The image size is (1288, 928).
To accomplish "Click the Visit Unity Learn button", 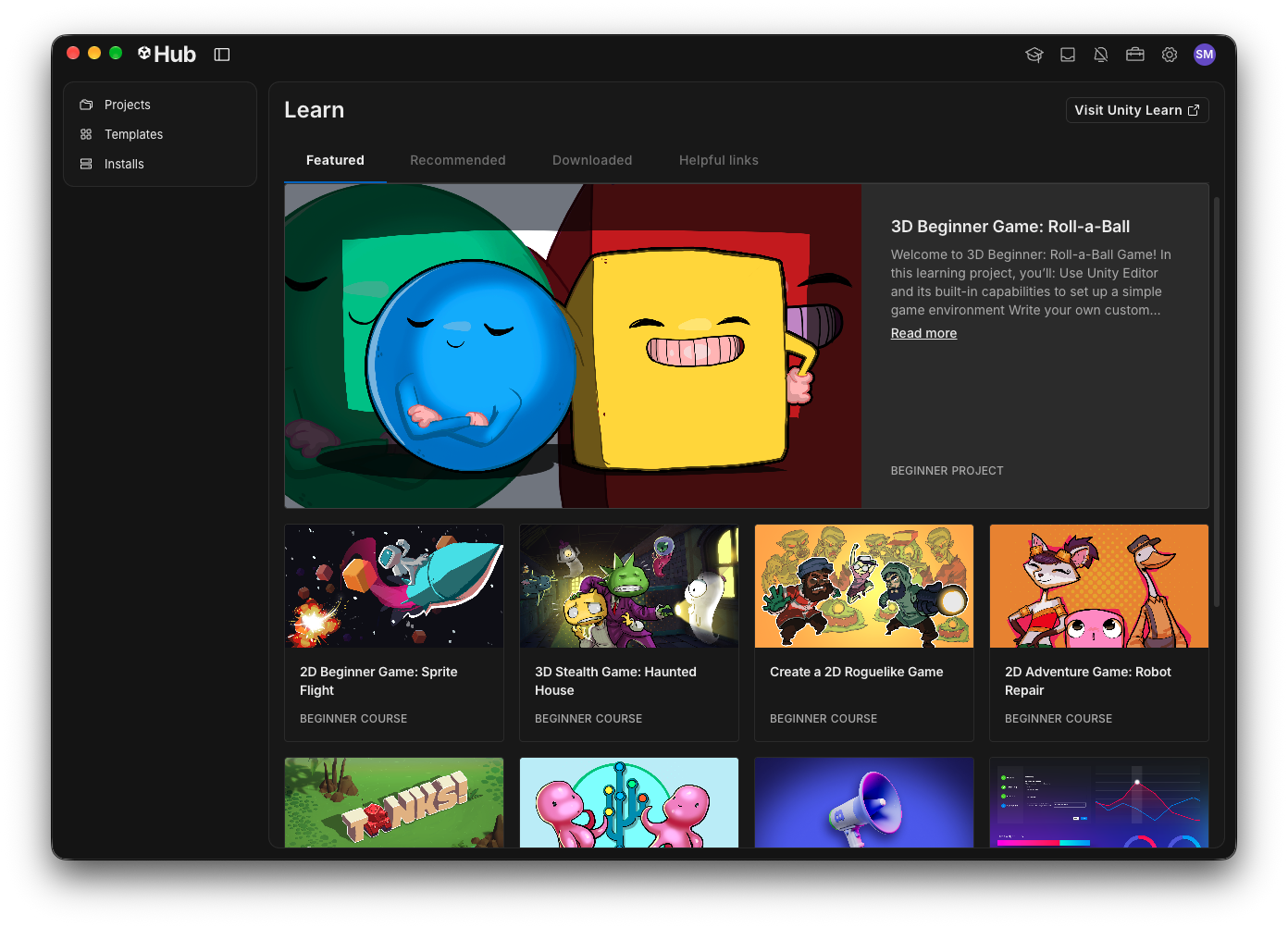I will (x=1137, y=110).
